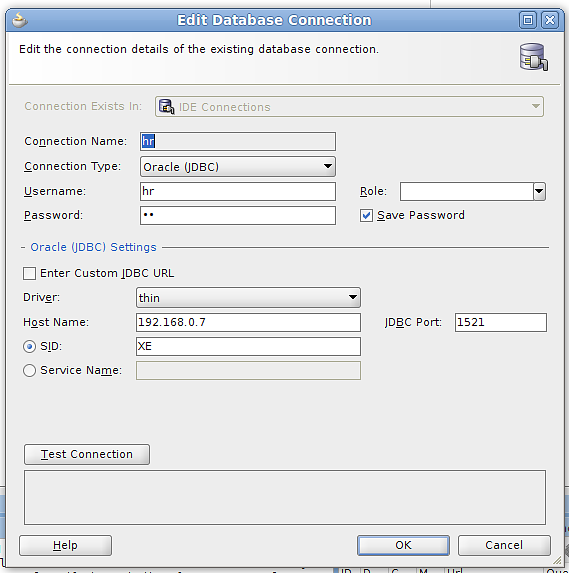
Task: Enable the Enter Custom JDBC URL checkbox
Action: tap(29, 273)
